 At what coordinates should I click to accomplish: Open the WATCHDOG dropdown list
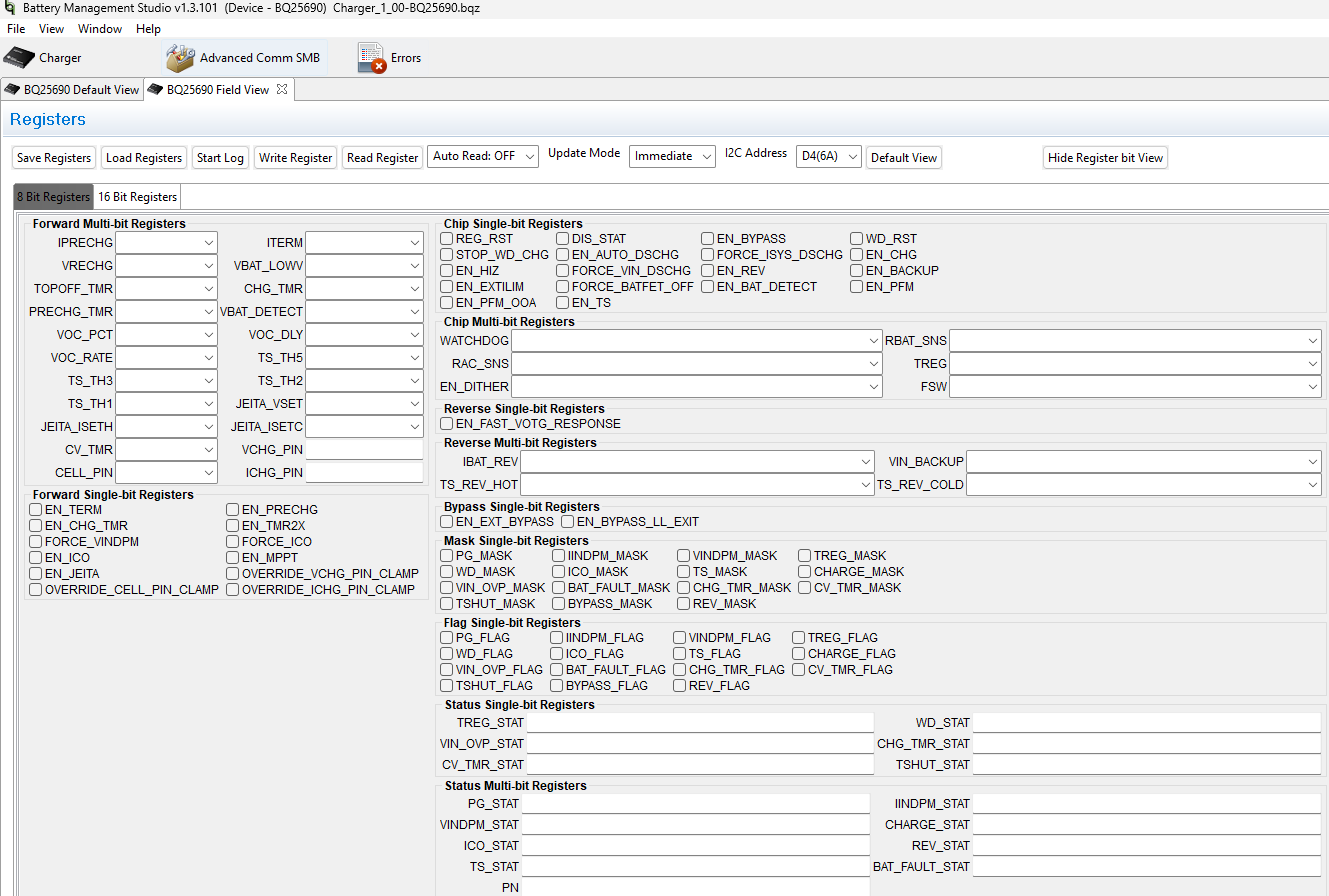(696, 341)
